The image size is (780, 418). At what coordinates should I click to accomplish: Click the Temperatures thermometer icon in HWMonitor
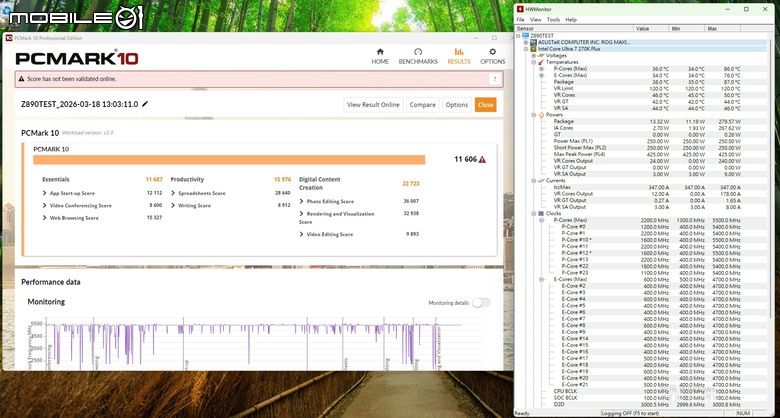pyautogui.click(x=541, y=62)
